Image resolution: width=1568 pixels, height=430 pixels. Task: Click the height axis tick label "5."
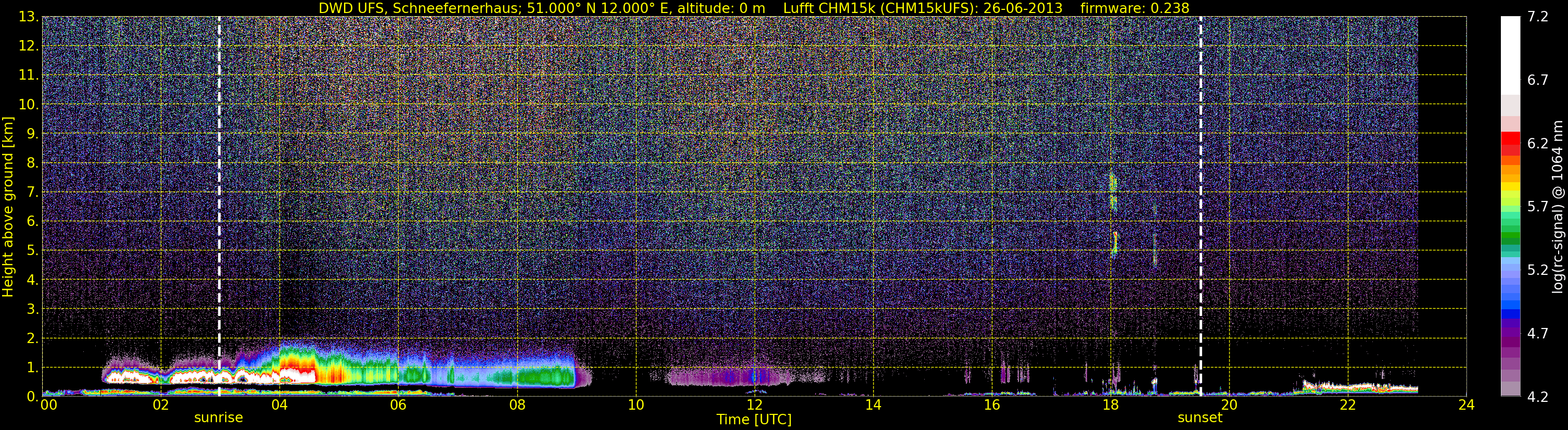pos(32,250)
